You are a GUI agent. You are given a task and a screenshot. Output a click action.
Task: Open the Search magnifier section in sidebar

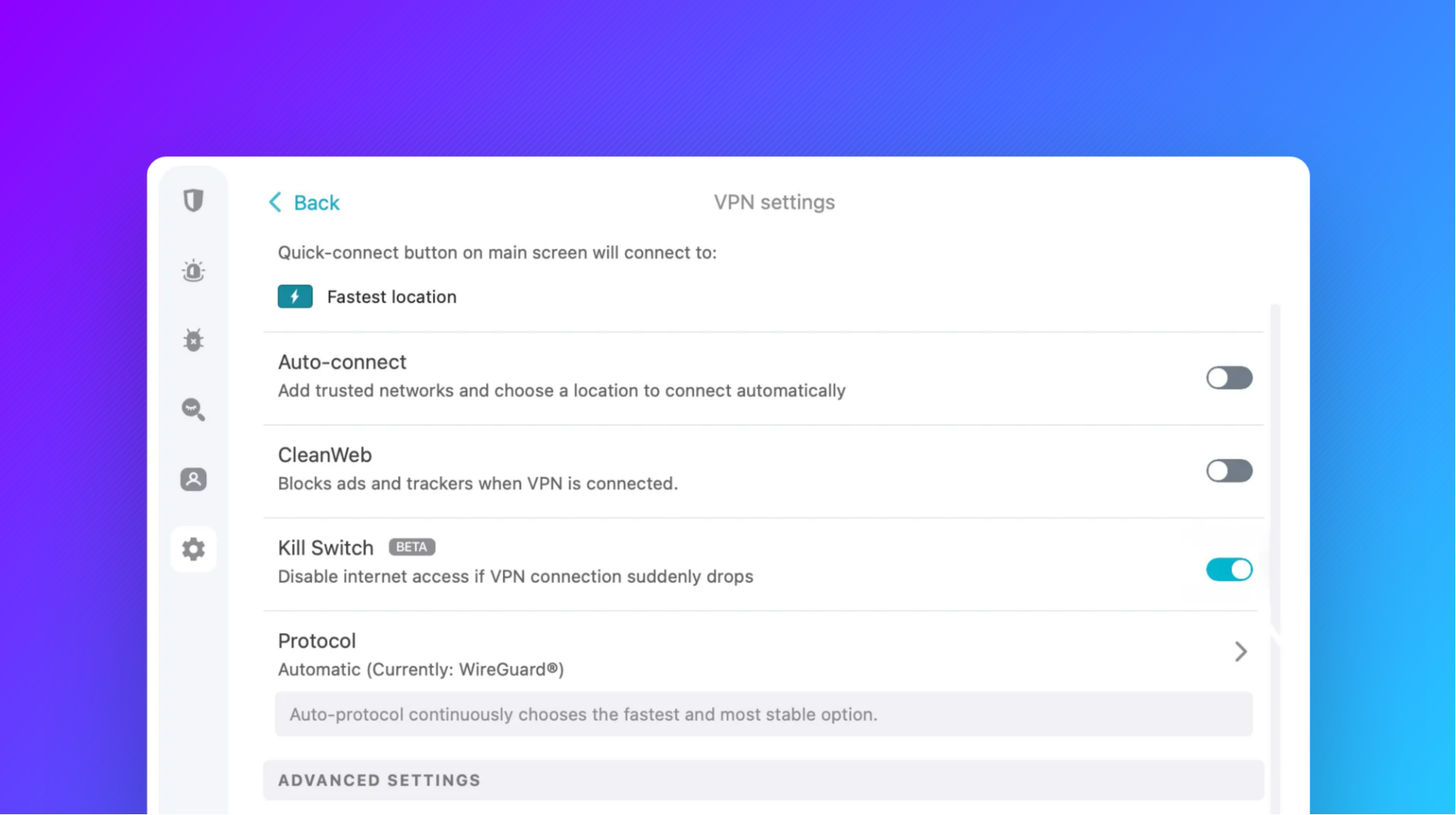(x=193, y=409)
